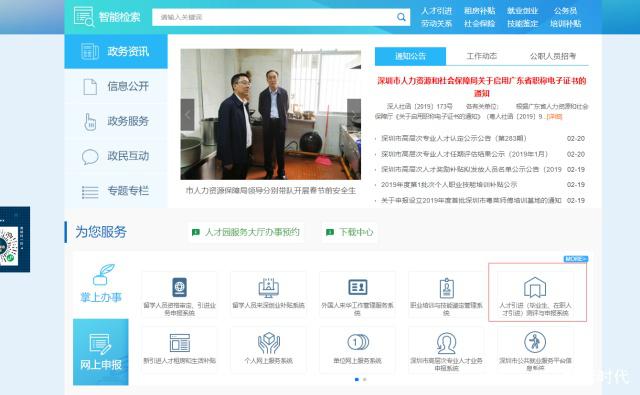Image resolution: width=640 pixels, height=395 pixels.
Task: Click the 政务服务 hand pointer icon
Action: [90, 122]
